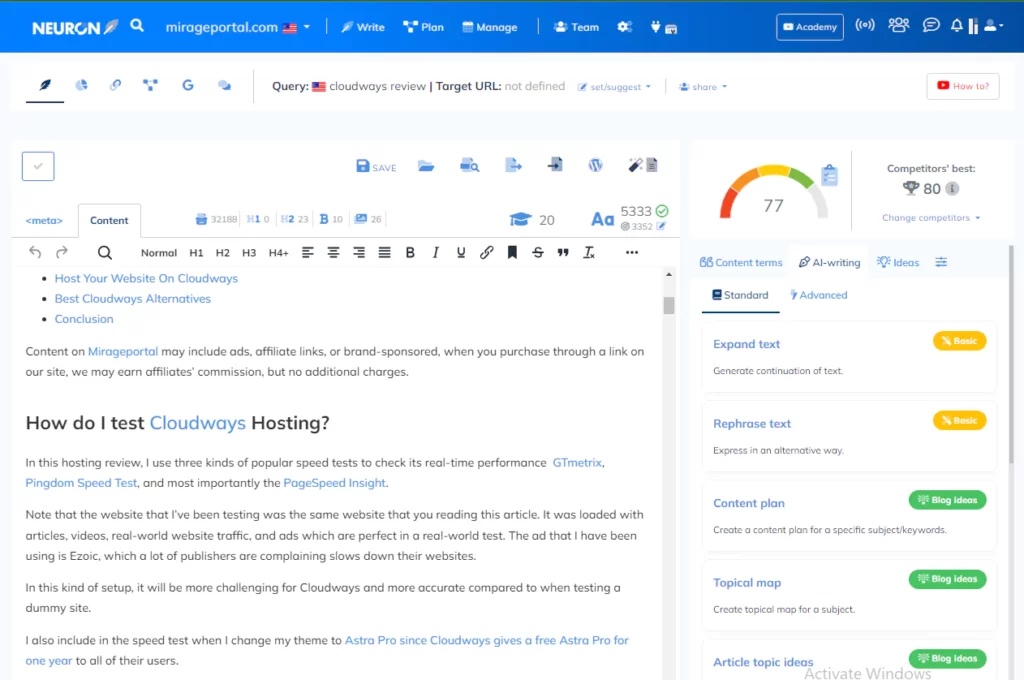1024x680 pixels.
Task: Open the internal links chain view
Action: click(116, 85)
